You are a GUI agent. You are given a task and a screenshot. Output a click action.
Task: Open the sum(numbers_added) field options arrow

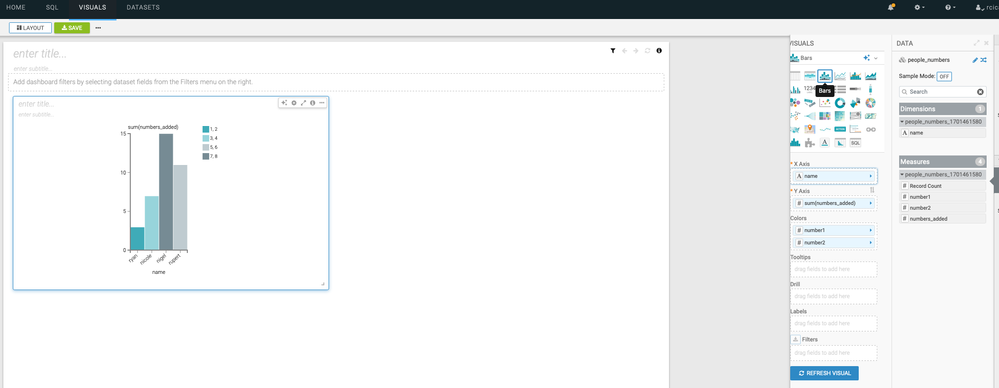(871, 203)
